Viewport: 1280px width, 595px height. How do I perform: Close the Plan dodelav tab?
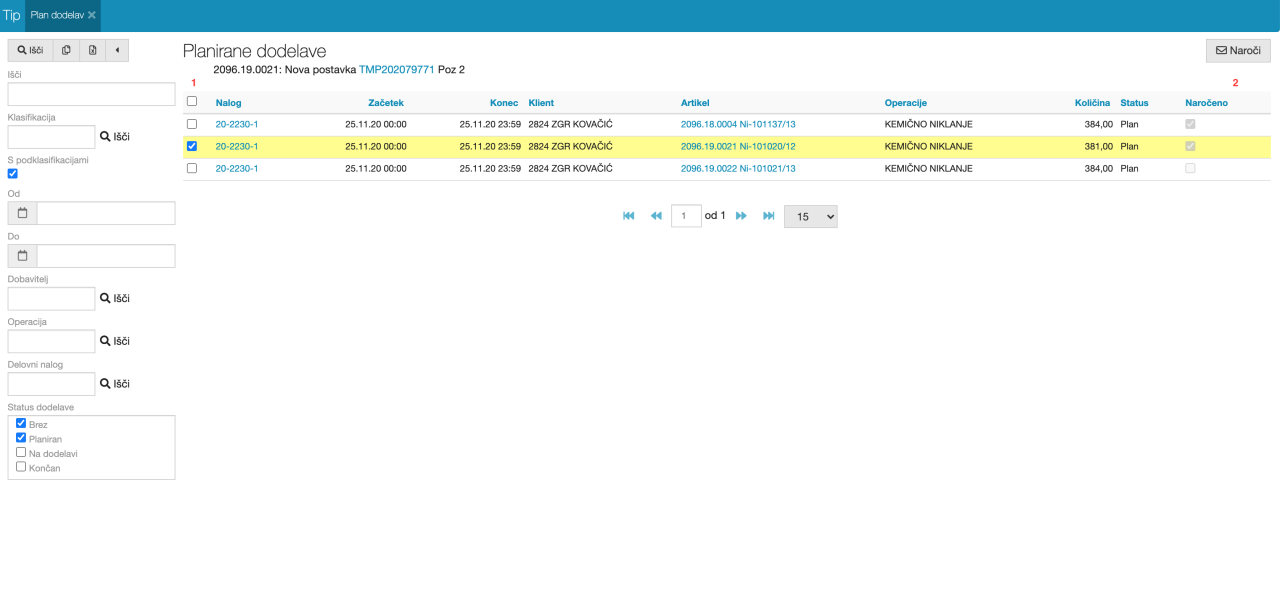pyautogui.click(x=92, y=16)
